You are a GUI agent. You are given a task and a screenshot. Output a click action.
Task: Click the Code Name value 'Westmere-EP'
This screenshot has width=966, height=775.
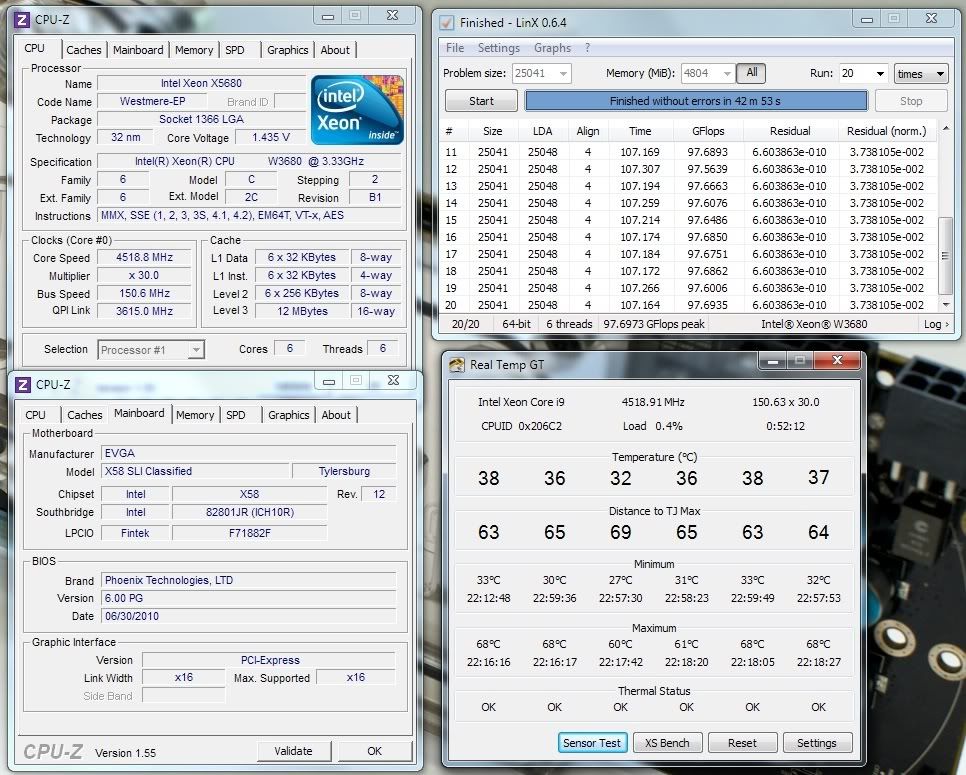tap(153, 101)
